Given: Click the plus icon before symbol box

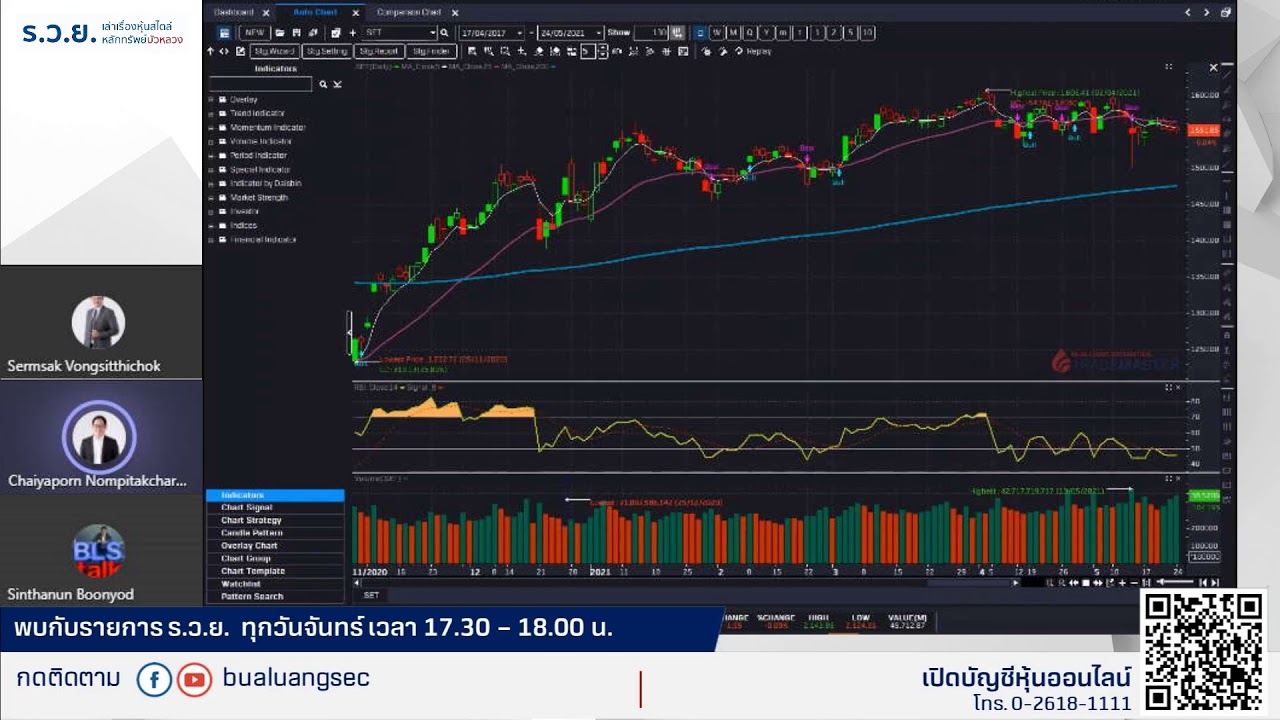Looking at the screenshot, I should 353,32.
